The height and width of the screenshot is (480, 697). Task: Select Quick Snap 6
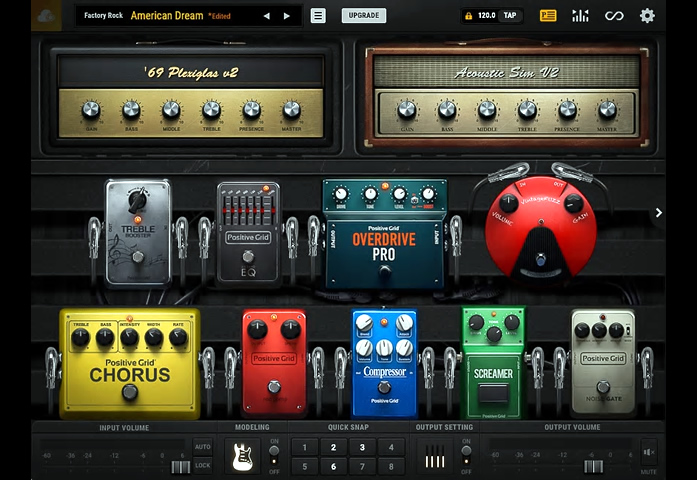point(333,467)
